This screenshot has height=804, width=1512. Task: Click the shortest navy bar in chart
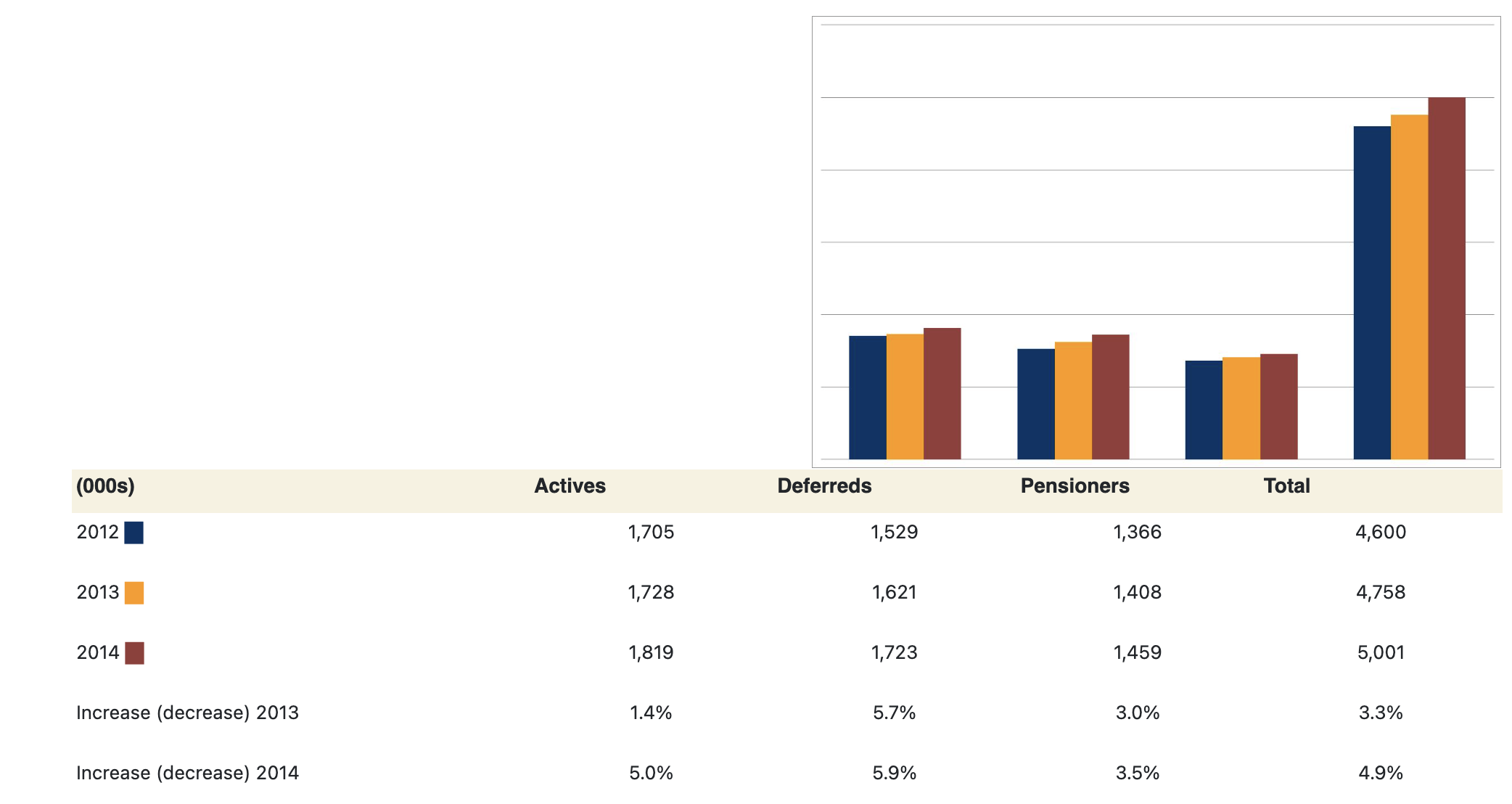pos(1204,410)
